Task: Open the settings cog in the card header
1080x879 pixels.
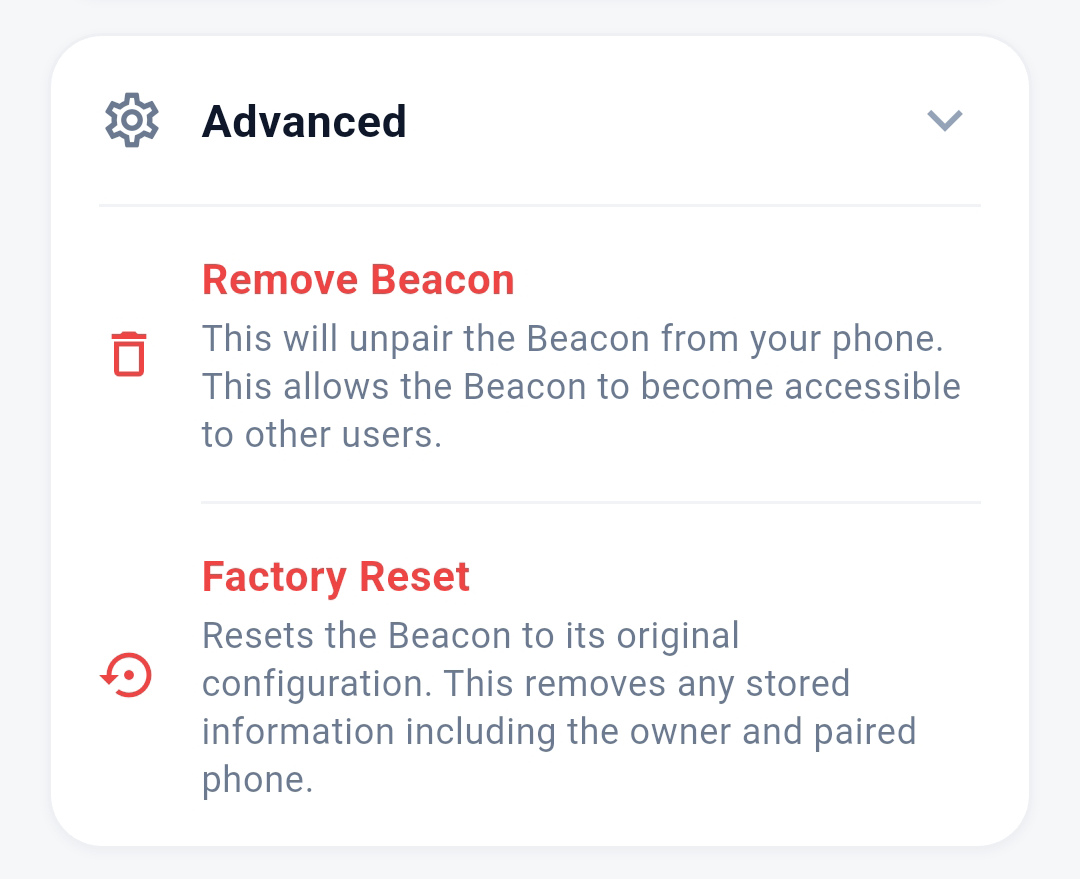Action: [x=132, y=120]
